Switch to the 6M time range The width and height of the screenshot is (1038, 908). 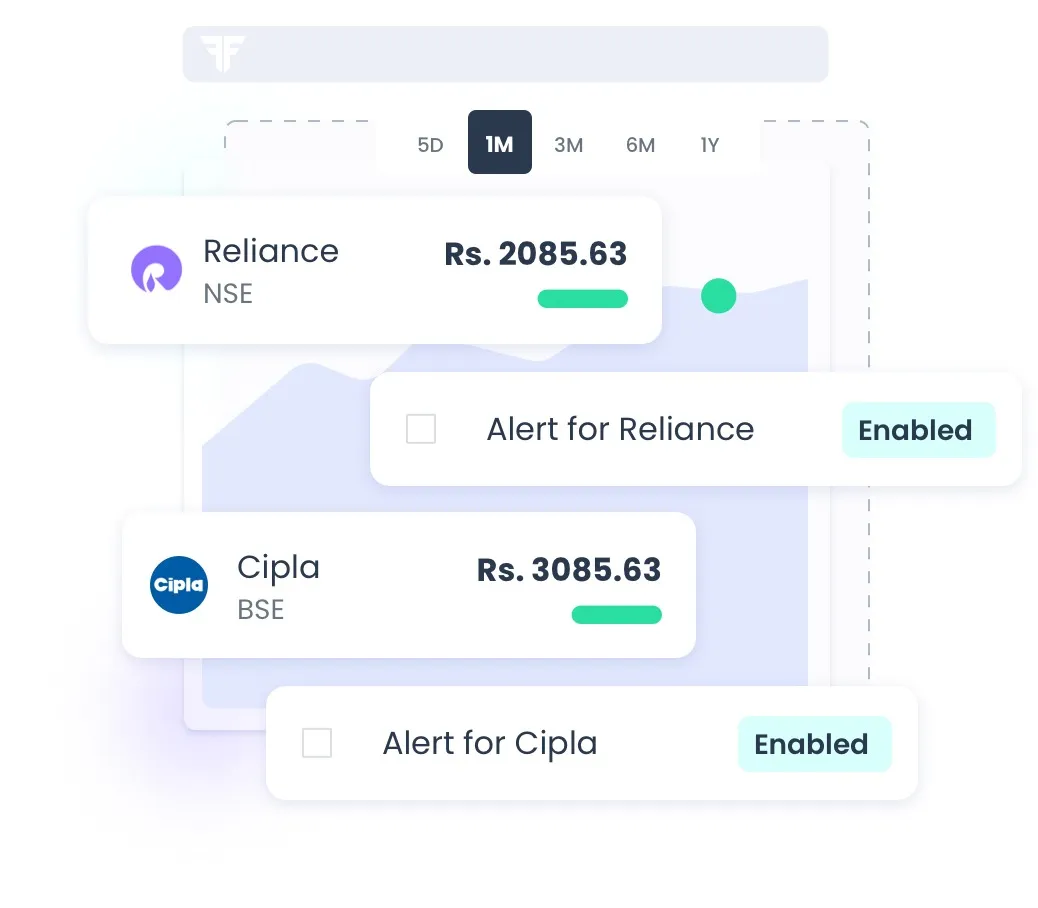(640, 145)
